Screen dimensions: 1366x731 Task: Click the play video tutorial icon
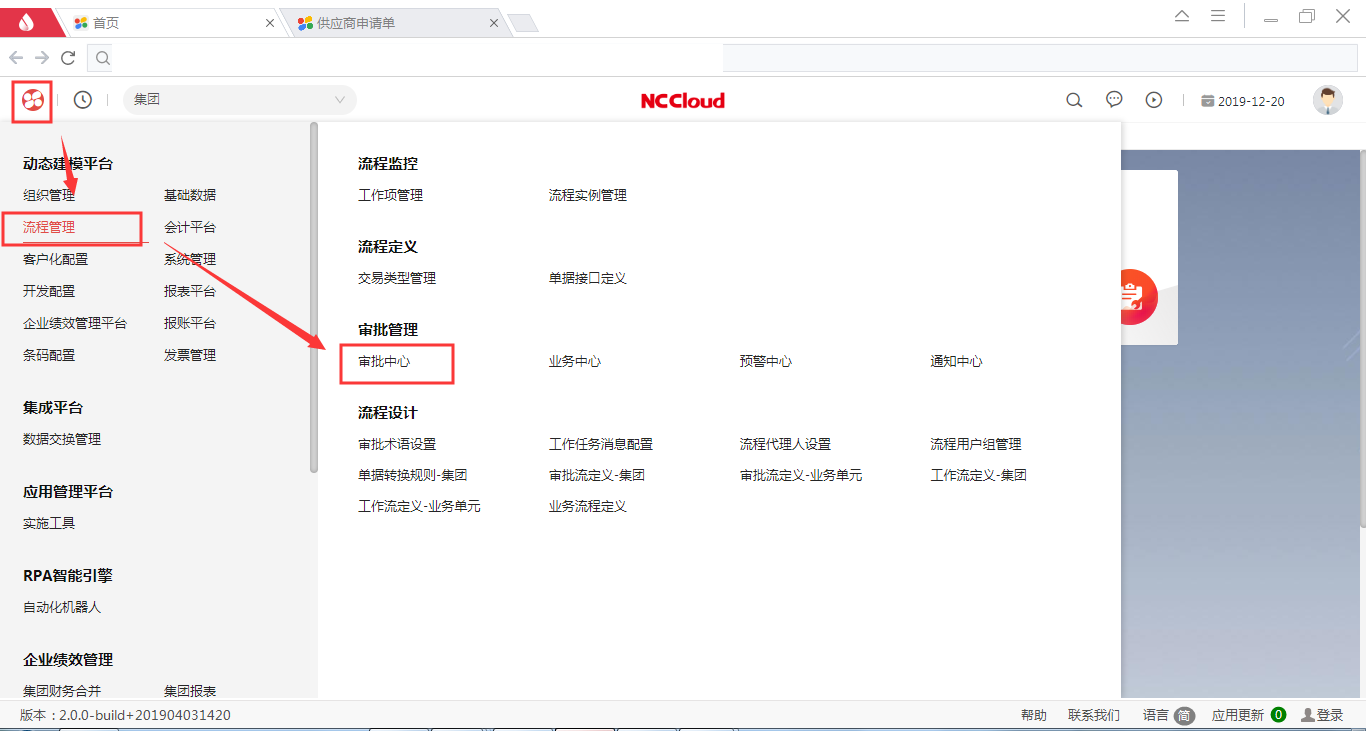pos(1154,100)
